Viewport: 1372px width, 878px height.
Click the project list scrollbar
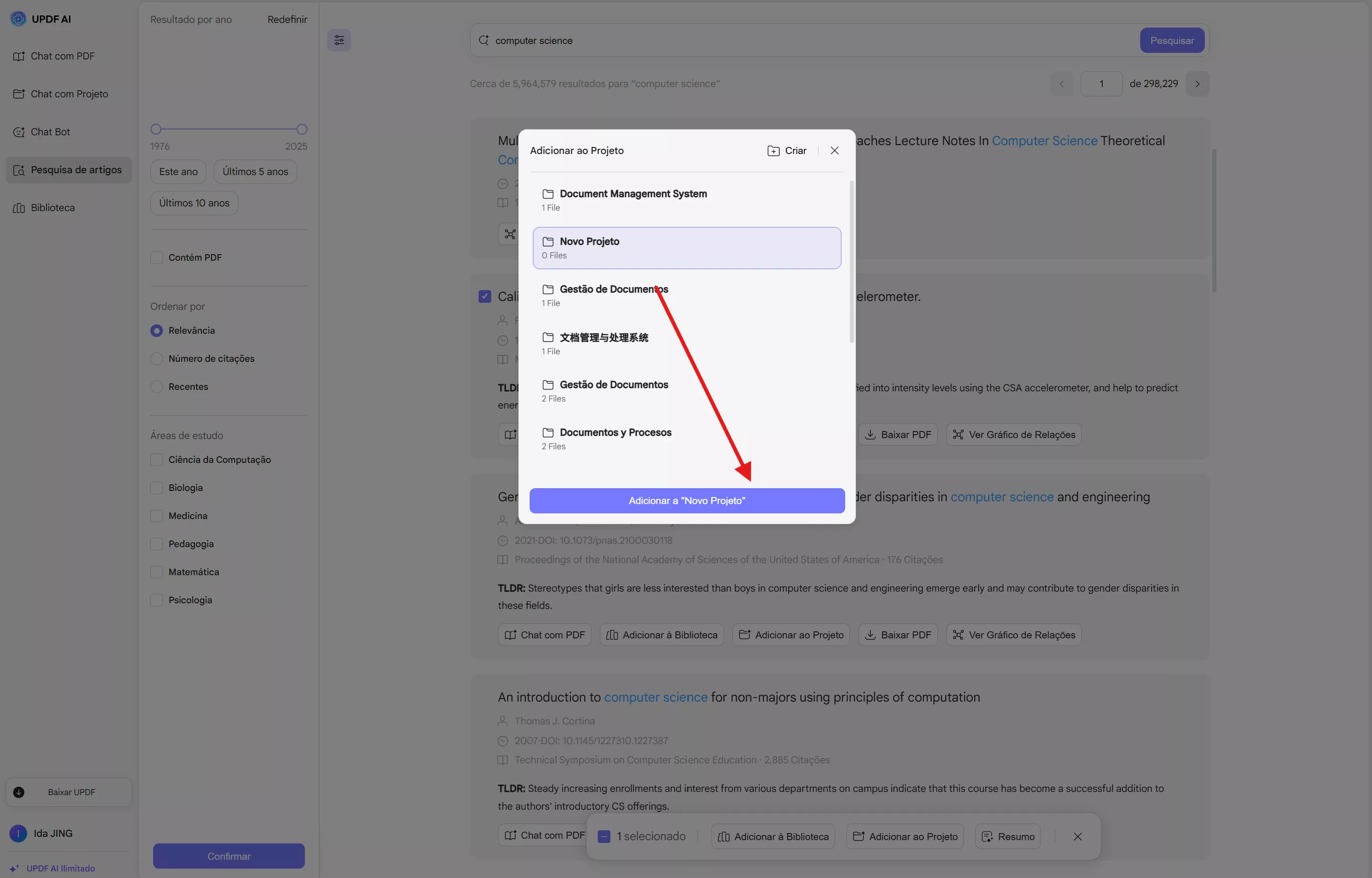(x=852, y=262)
